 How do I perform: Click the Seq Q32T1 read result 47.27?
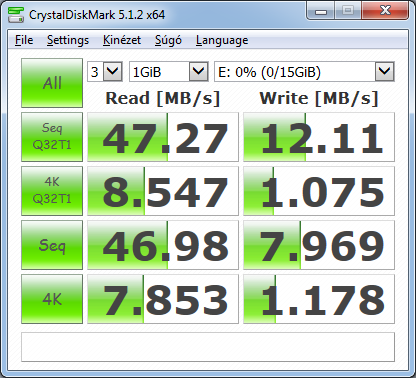163,137
